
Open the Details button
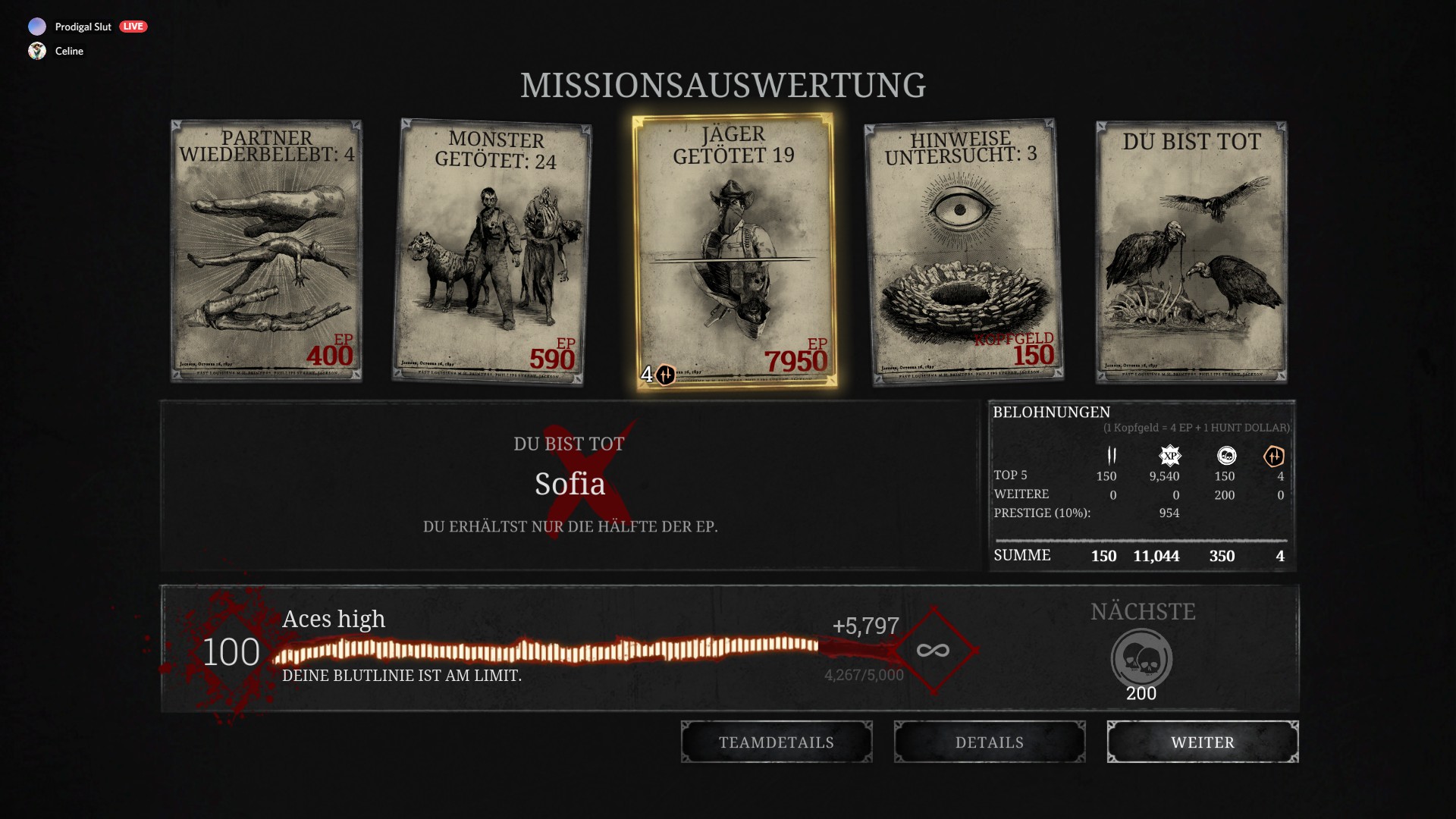(990, 742)
